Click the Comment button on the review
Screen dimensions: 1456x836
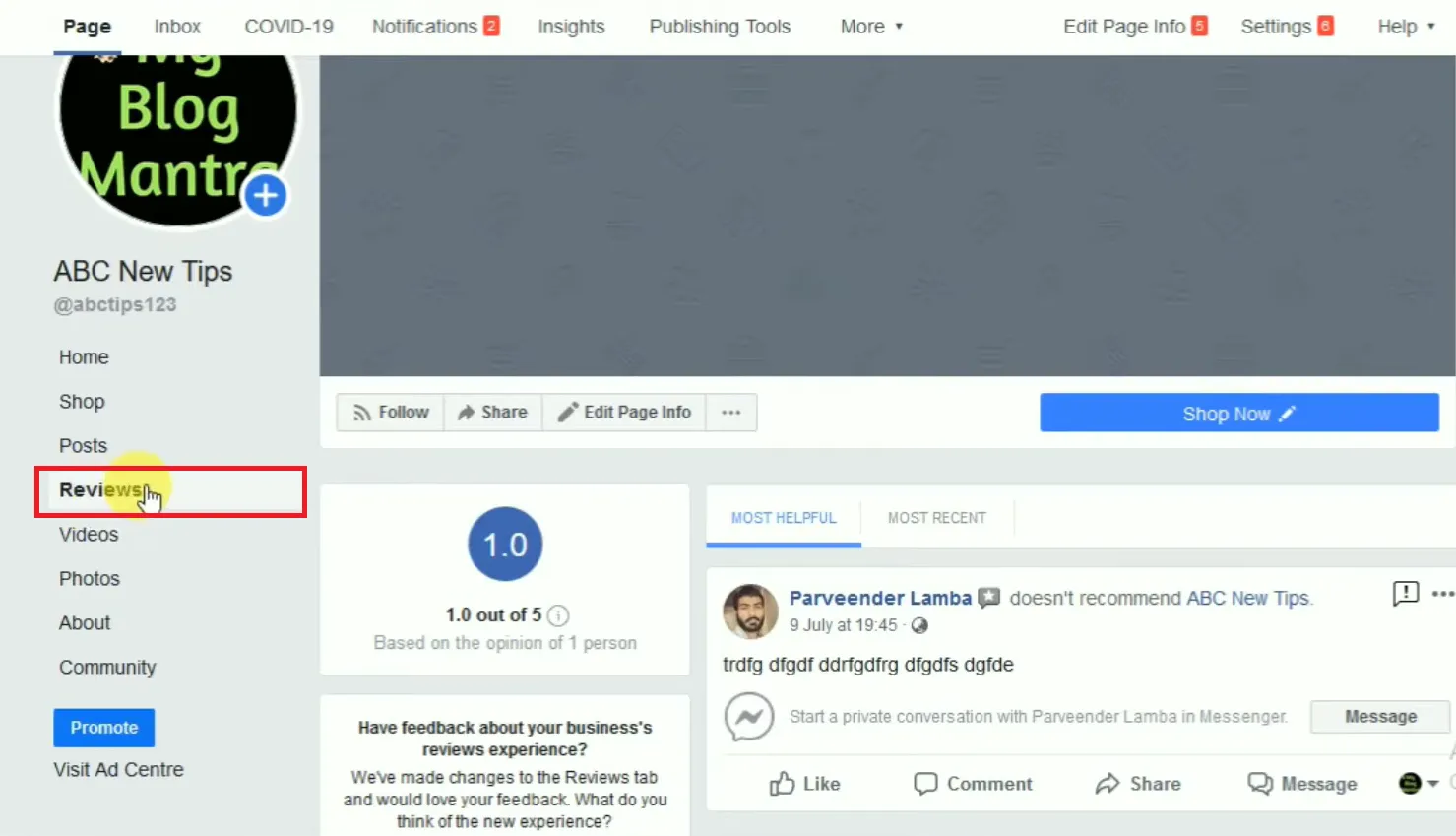click(973, 784)
